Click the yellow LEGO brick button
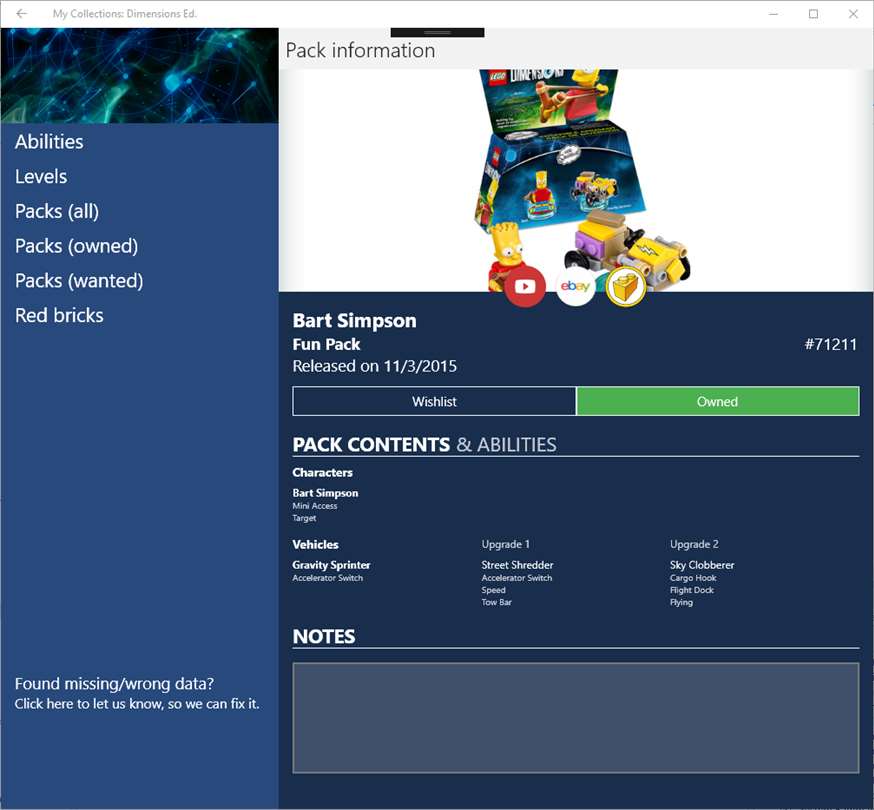This screenshot has height=810, width=874. pos(625,286)
